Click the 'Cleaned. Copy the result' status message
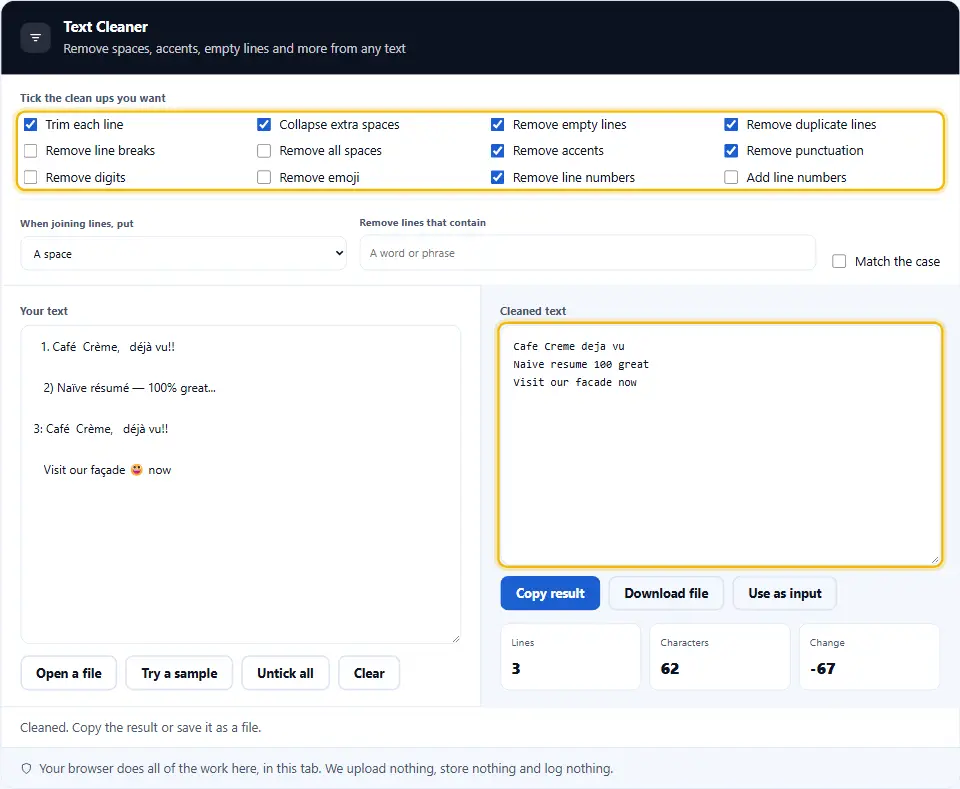960x789 pixels. coord(141,727)
